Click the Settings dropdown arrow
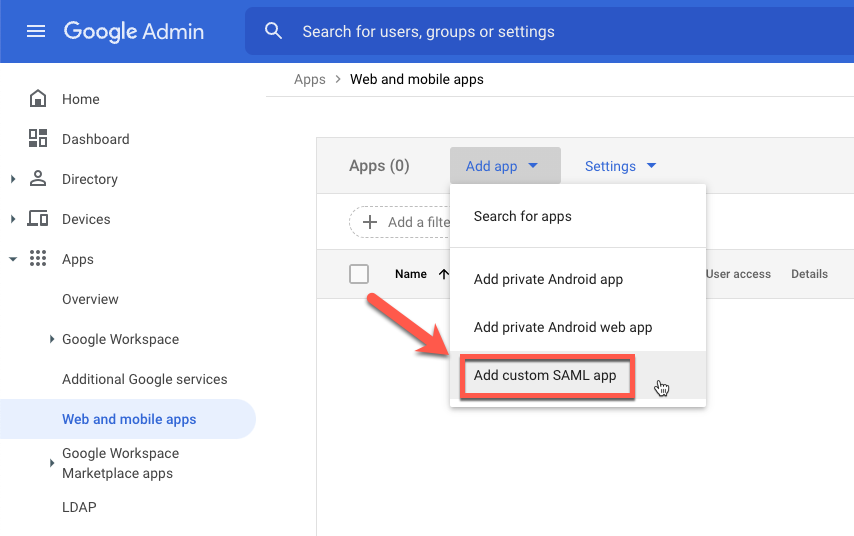The width and height of the screenshot is (854, 536). coord(651,166)
